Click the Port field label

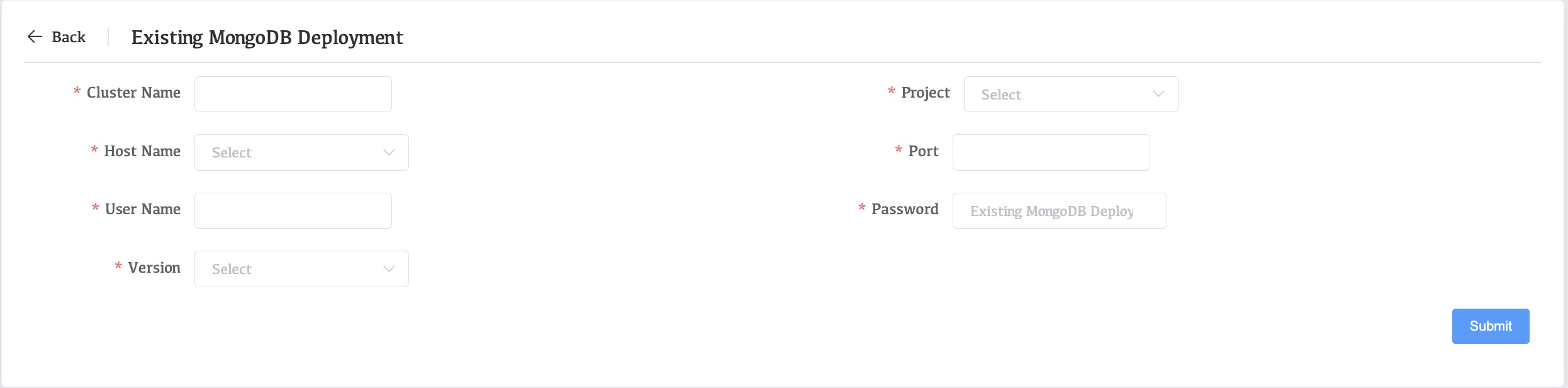point(923,151)
